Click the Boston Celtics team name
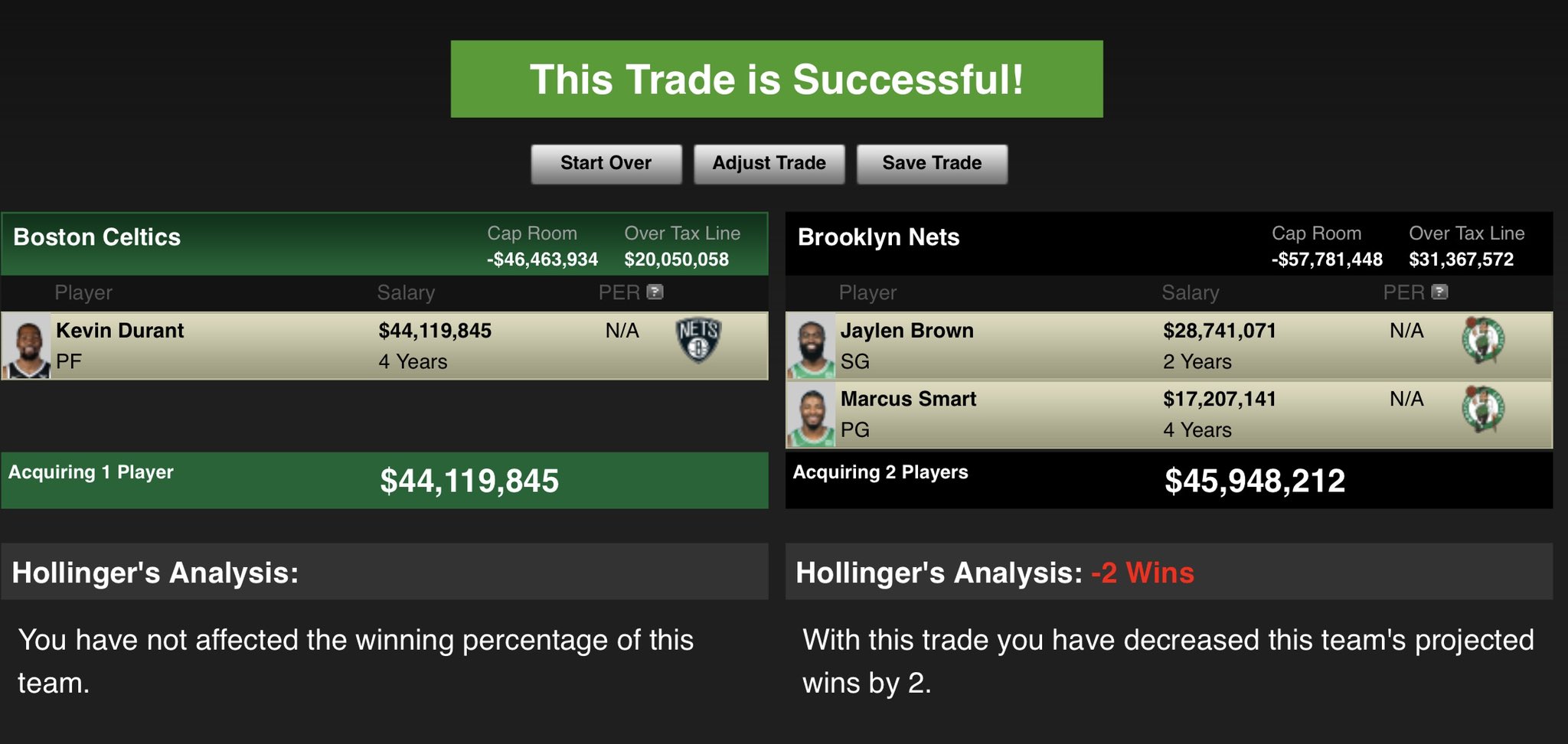Screen dimensions: 1568x744 (x=96, y=237)
